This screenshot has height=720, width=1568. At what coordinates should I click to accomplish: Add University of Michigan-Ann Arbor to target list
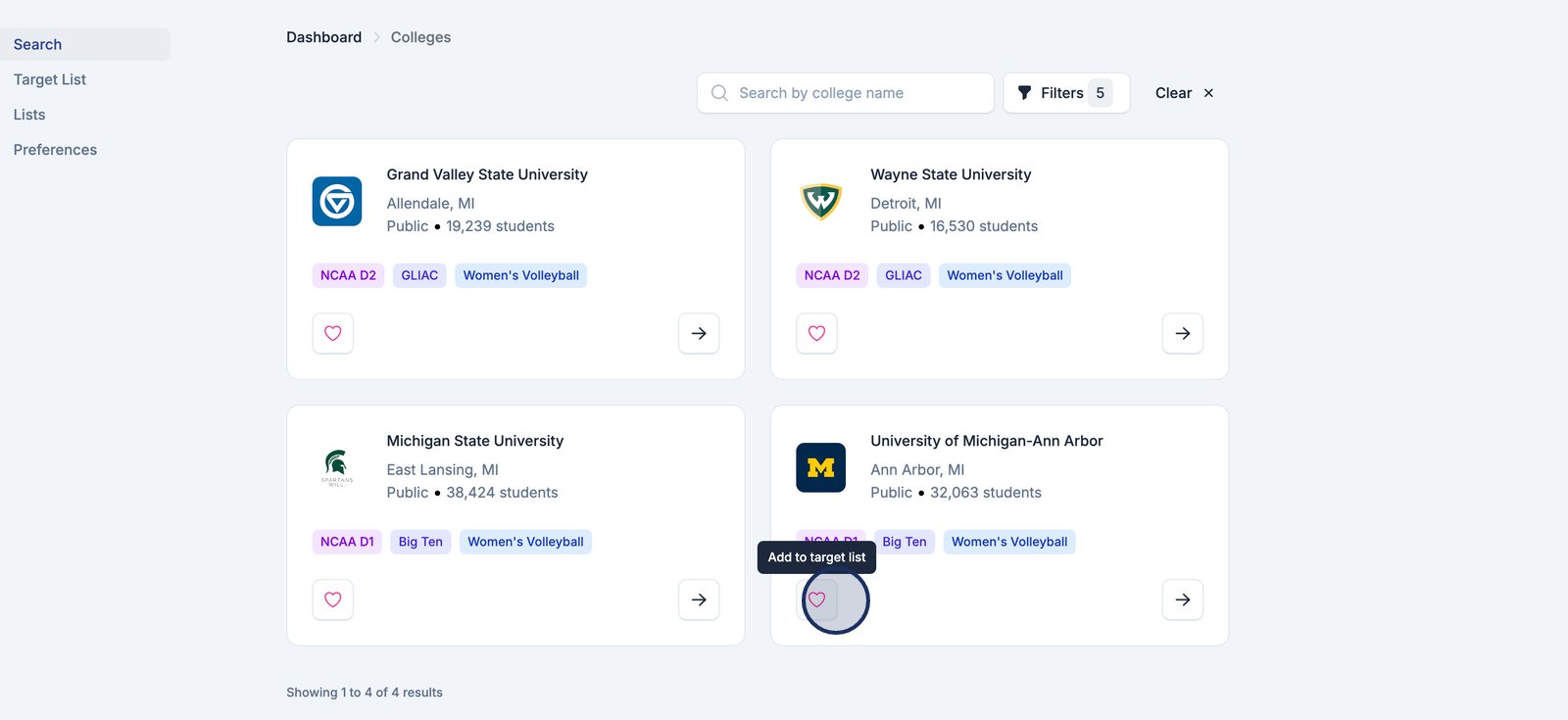[817, 600]
